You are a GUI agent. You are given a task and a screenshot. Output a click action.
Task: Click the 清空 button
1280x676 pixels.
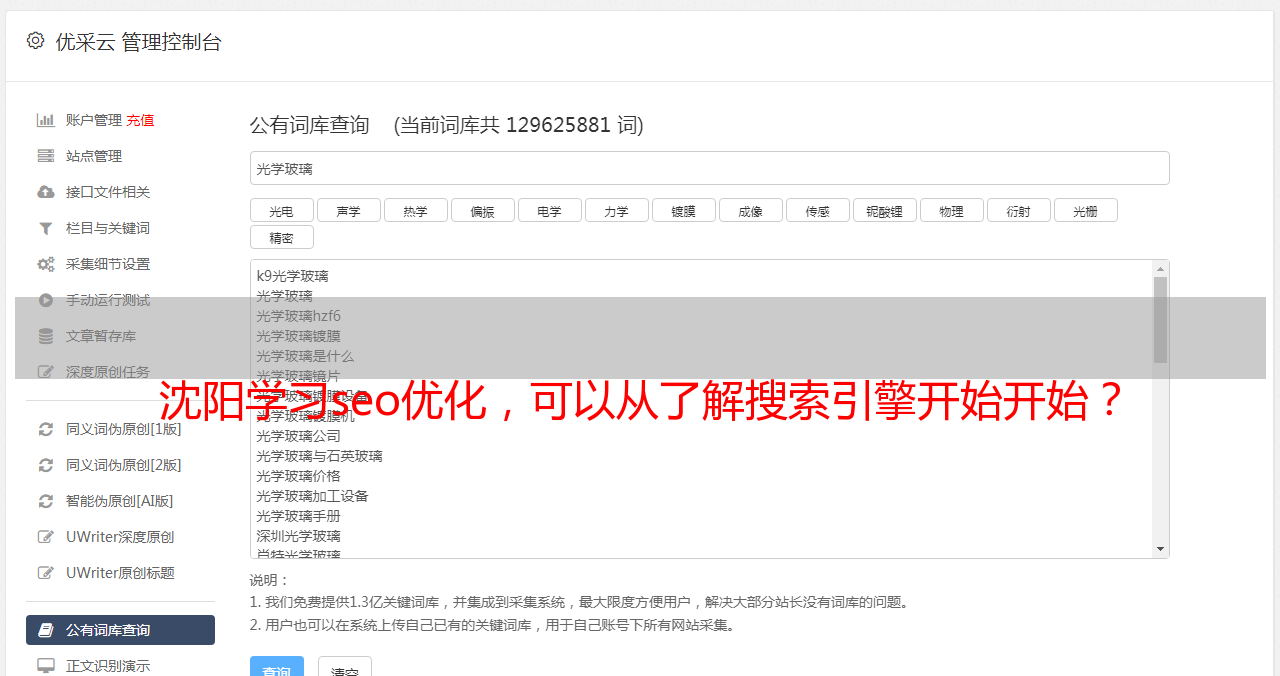[345, 669]
